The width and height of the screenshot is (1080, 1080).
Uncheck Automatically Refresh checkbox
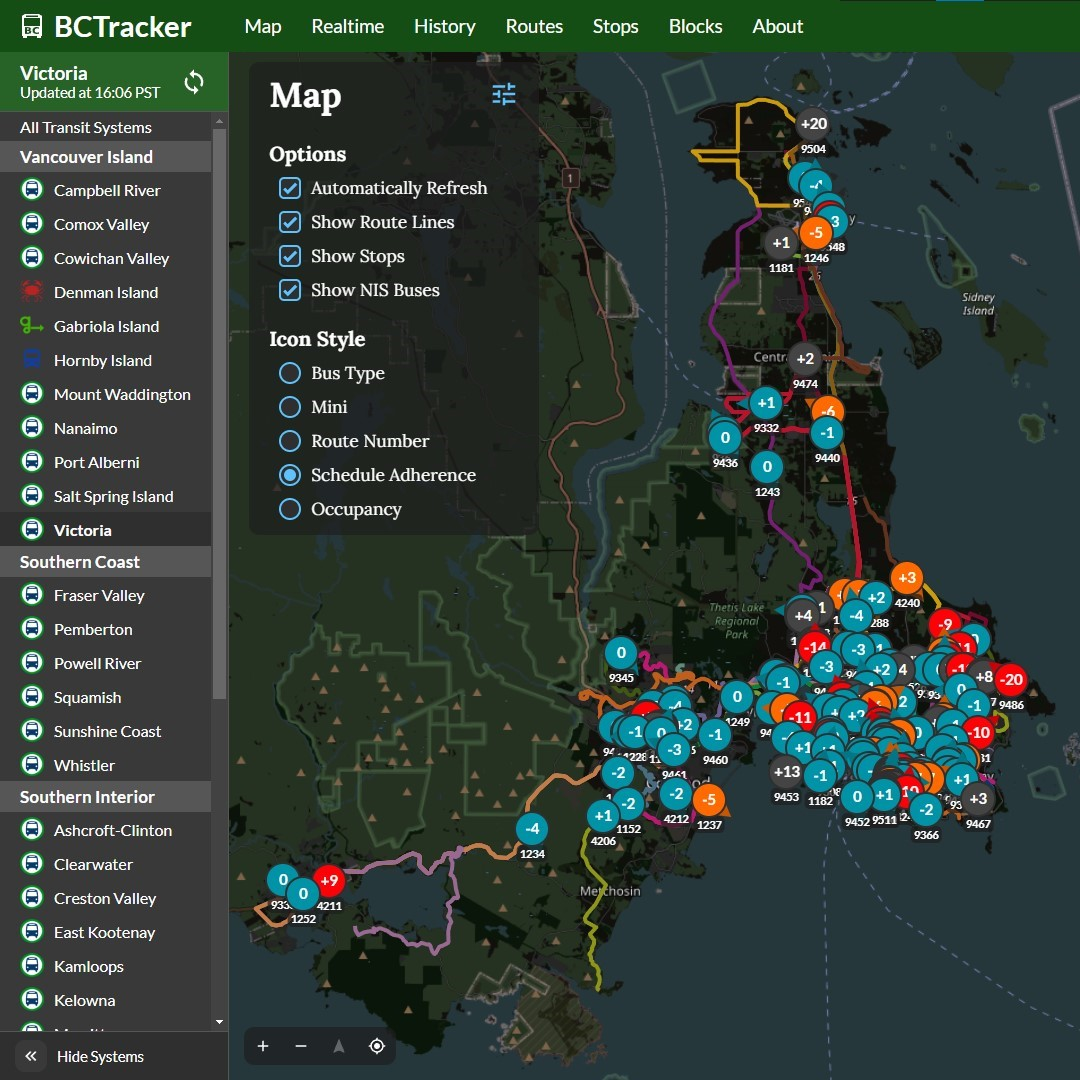click(x=290, y=188)
